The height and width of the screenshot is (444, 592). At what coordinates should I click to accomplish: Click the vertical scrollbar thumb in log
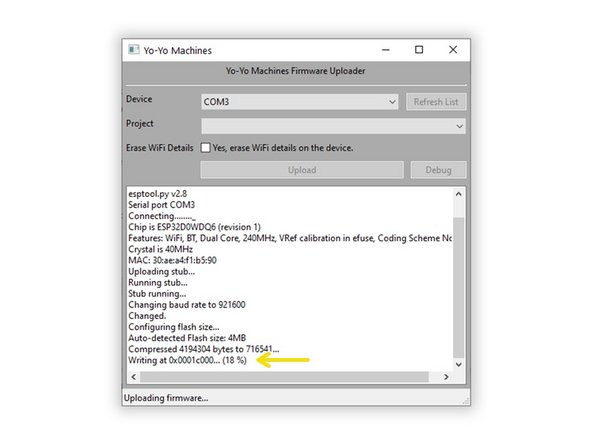pos(459,288)
